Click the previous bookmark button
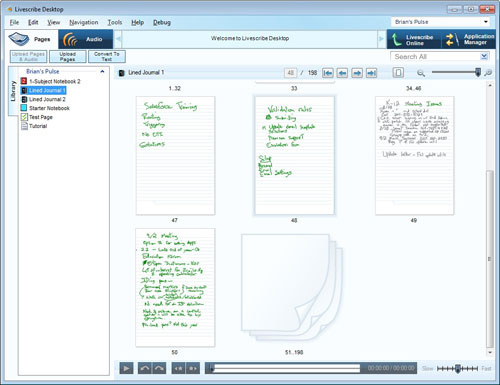Screen dimensions: 500x385 (179, 368)
